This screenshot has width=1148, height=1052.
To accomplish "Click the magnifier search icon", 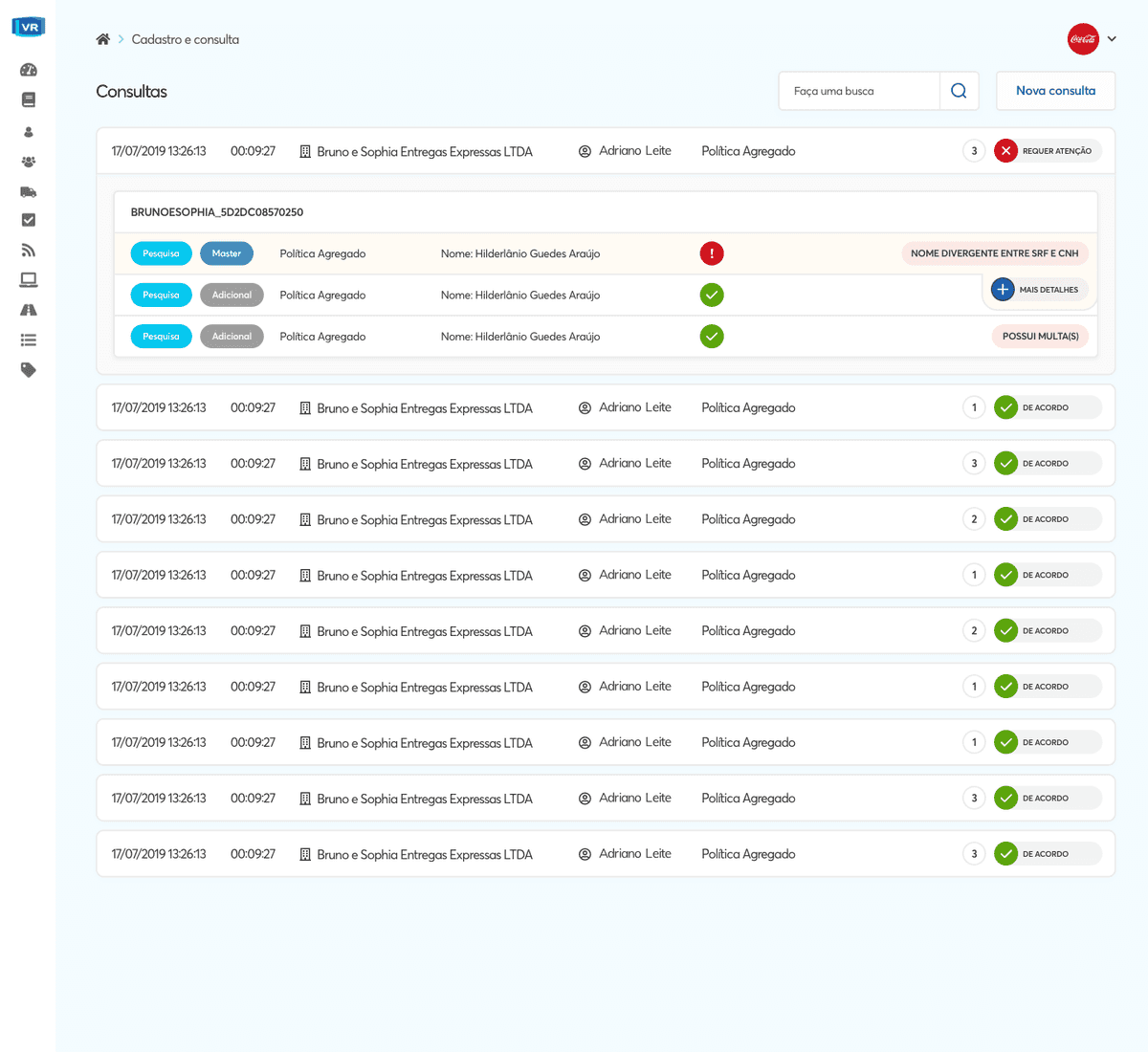I will pos(959,91).
